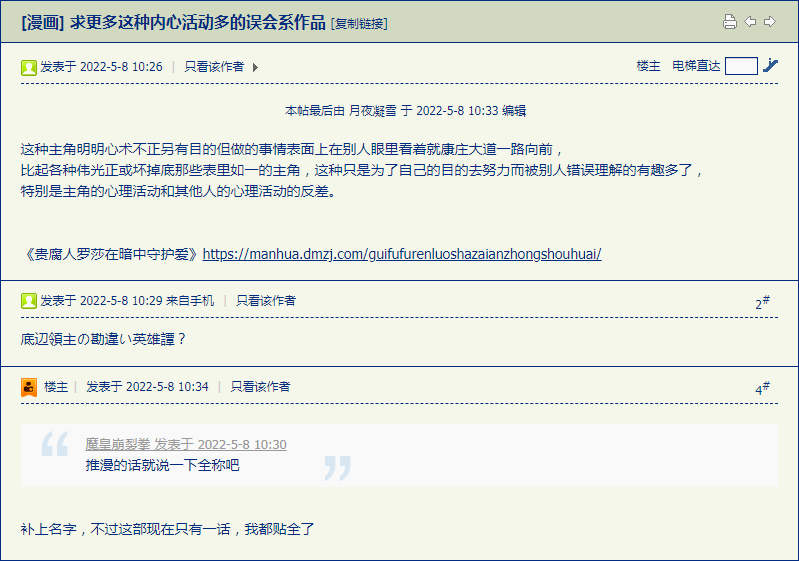Click the line 特别是主角的心理活动
The width and height of the screenshot is (799, 561).
[178, 191]
